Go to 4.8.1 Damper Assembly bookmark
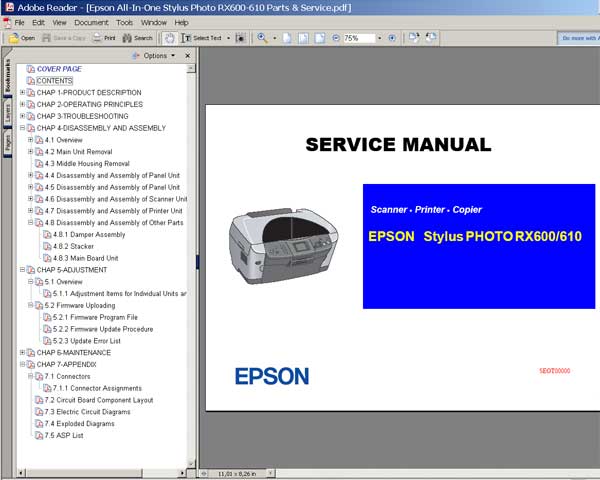 point(89,235)
